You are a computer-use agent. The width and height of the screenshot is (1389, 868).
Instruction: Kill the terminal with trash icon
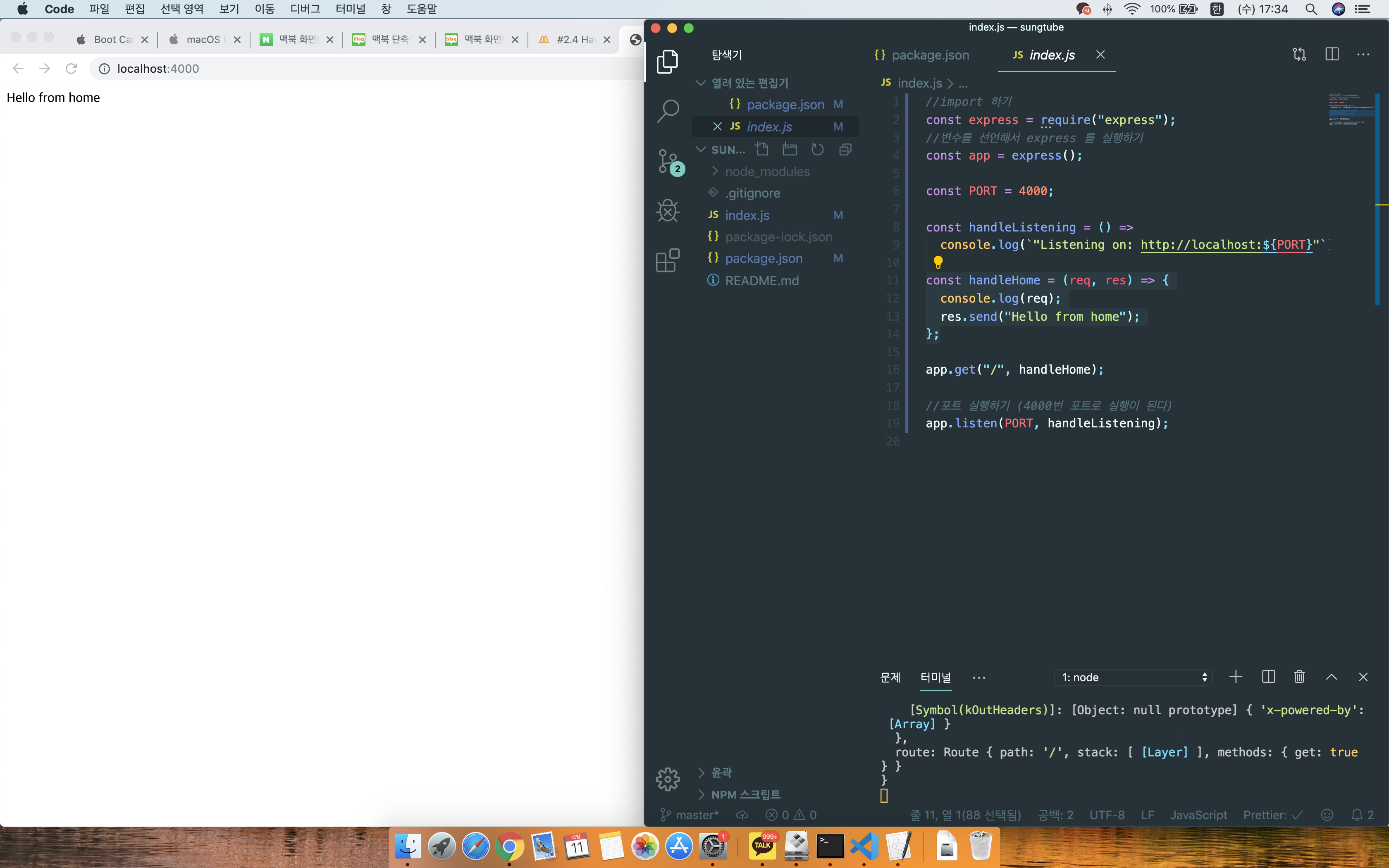click(x=1299, y=677)
